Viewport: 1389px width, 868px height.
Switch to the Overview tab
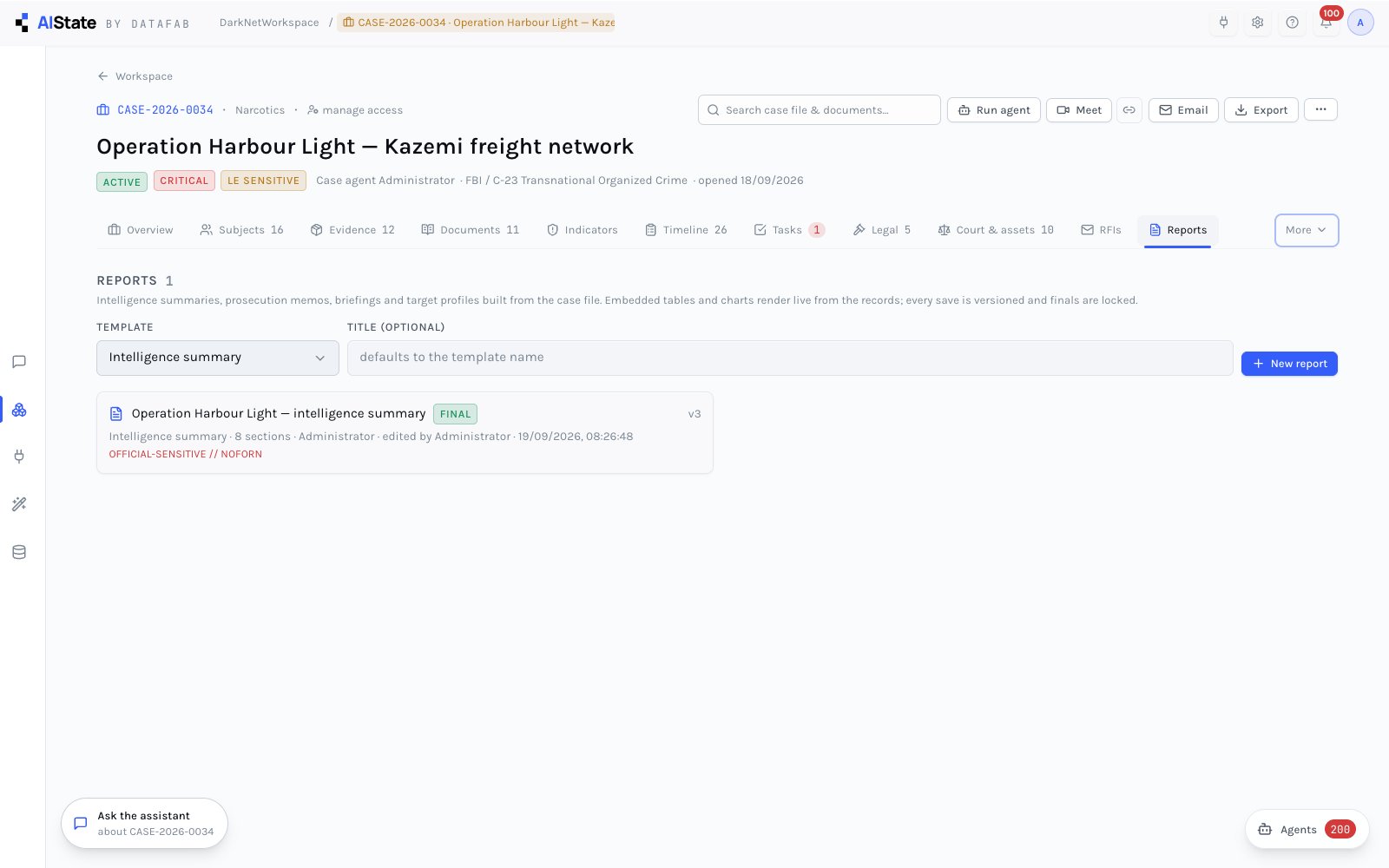point(141,230)
